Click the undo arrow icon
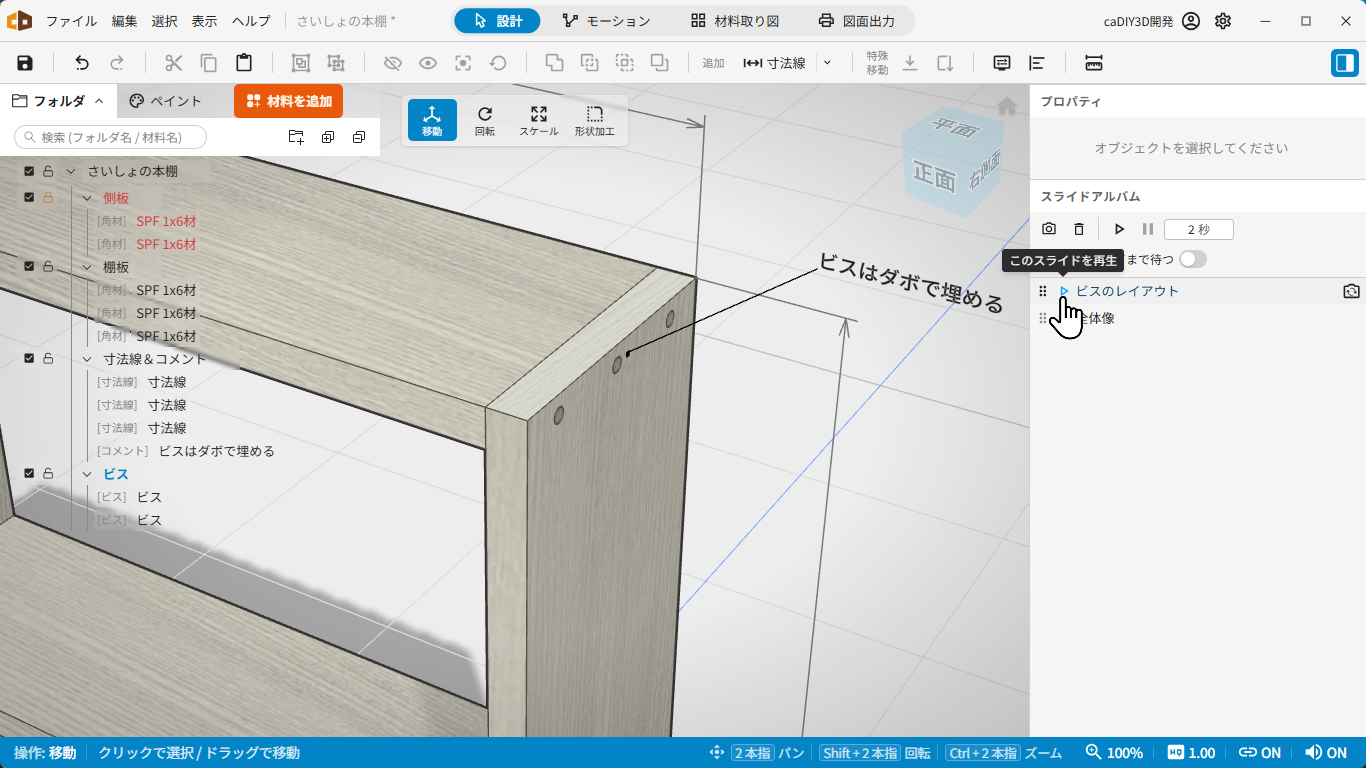This screenshot has width=1366, height=768. [82, 63]
